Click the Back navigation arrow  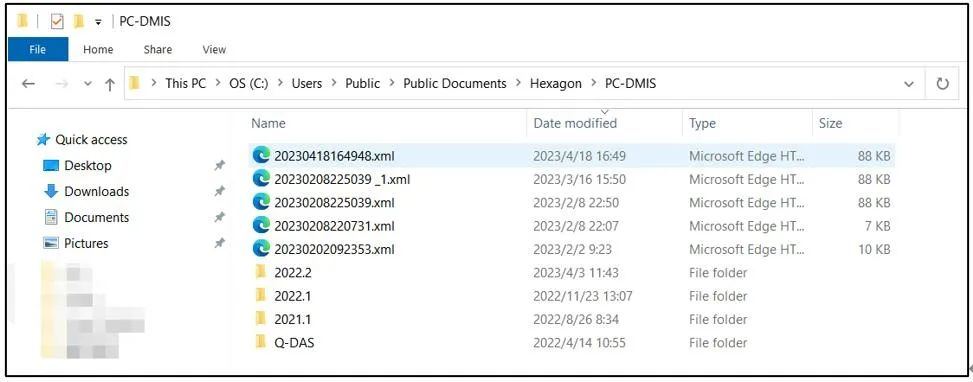28,84
